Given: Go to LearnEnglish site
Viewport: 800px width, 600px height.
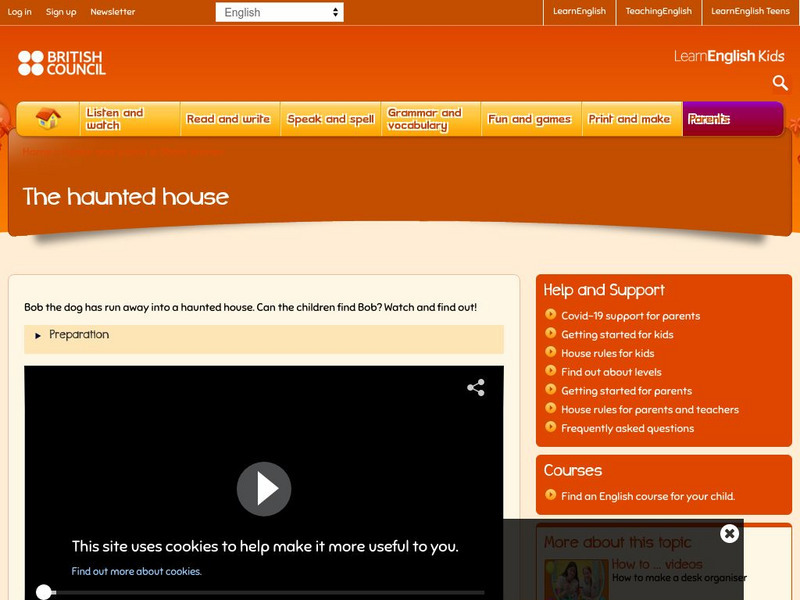Looking at the screenshot, I should (x=580, y=11).
